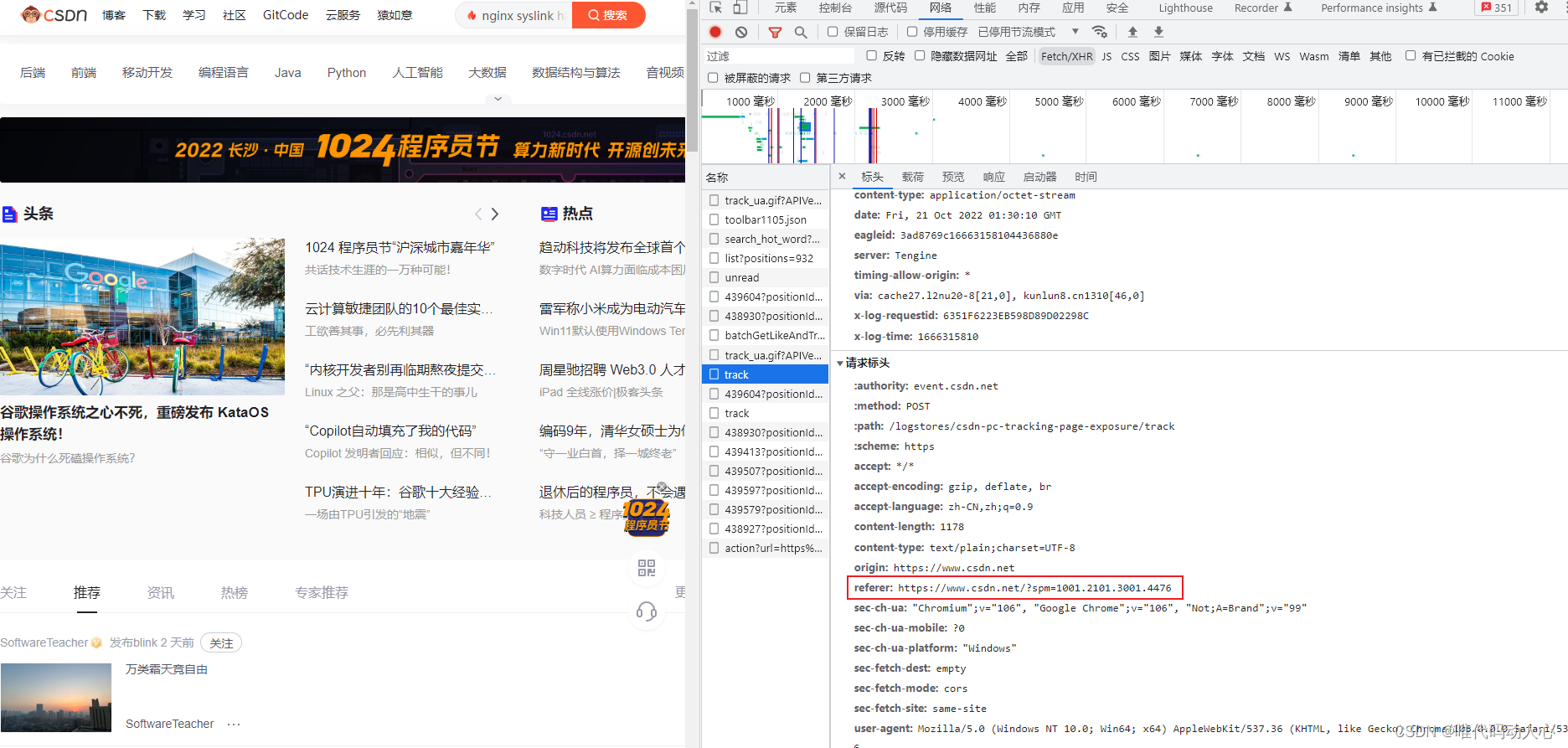Check the 第三方请求 checkbox
This screenshot has height=748, width=1568.
(805, 78)
